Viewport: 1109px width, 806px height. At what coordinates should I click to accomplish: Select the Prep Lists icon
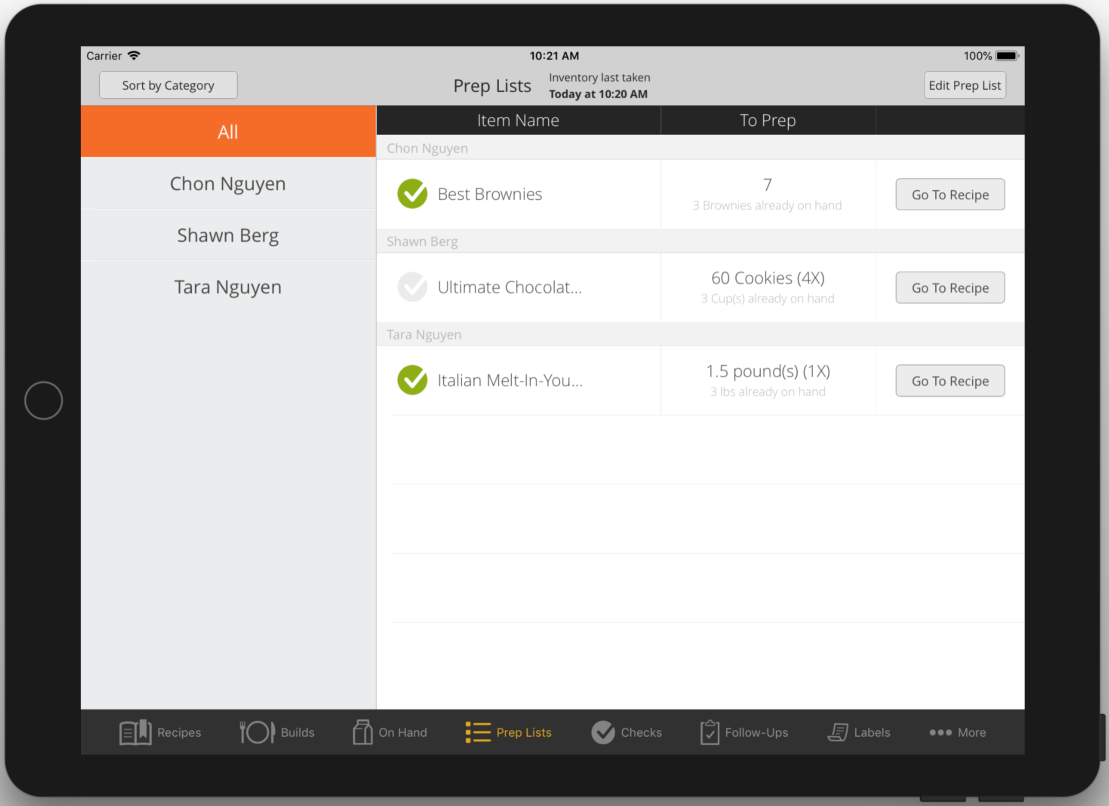(x=508, y=732)
